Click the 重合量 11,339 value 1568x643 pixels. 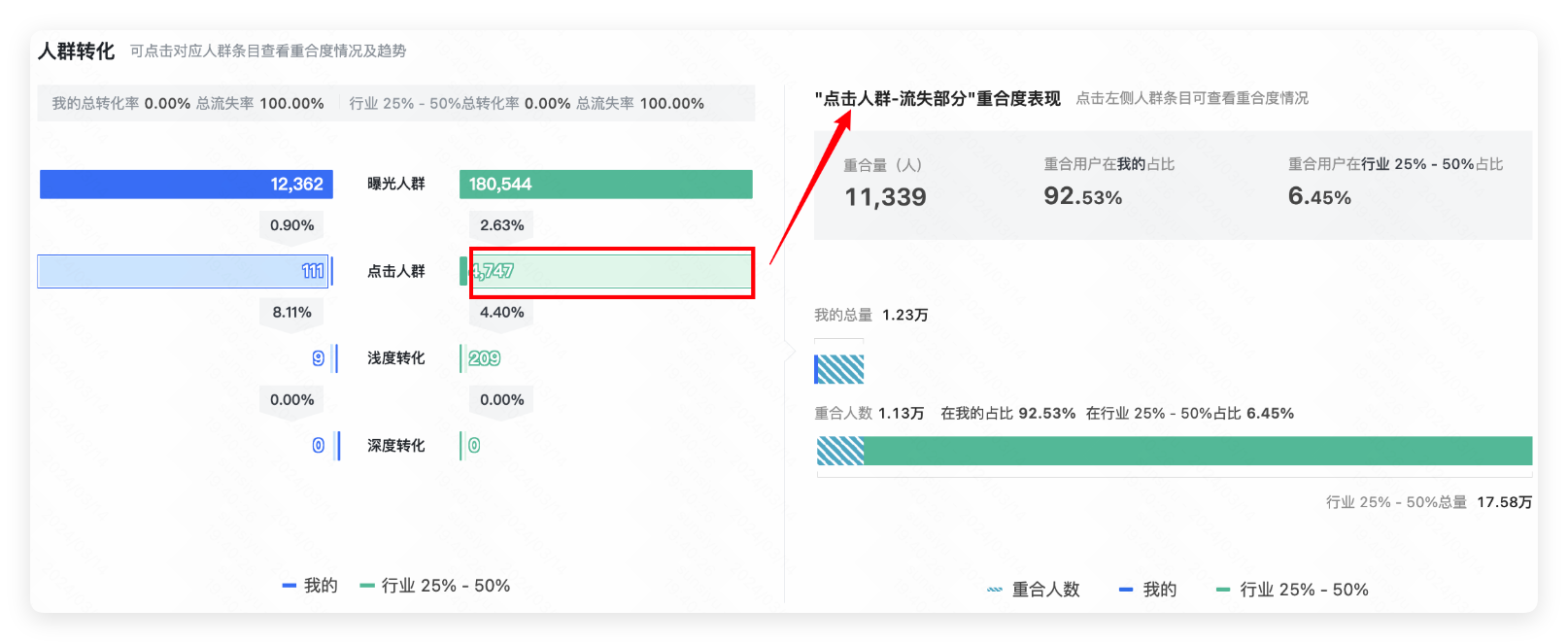pos(885,196)
